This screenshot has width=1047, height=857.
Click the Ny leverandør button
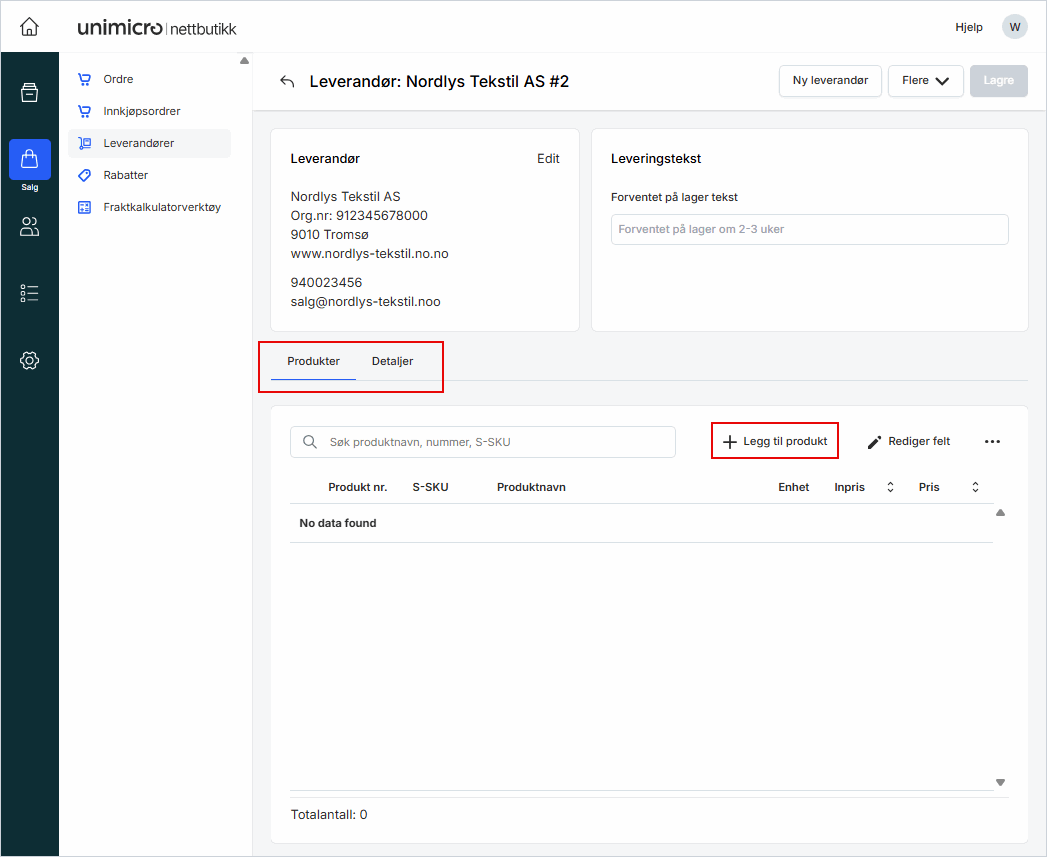(x=829, y=81)
